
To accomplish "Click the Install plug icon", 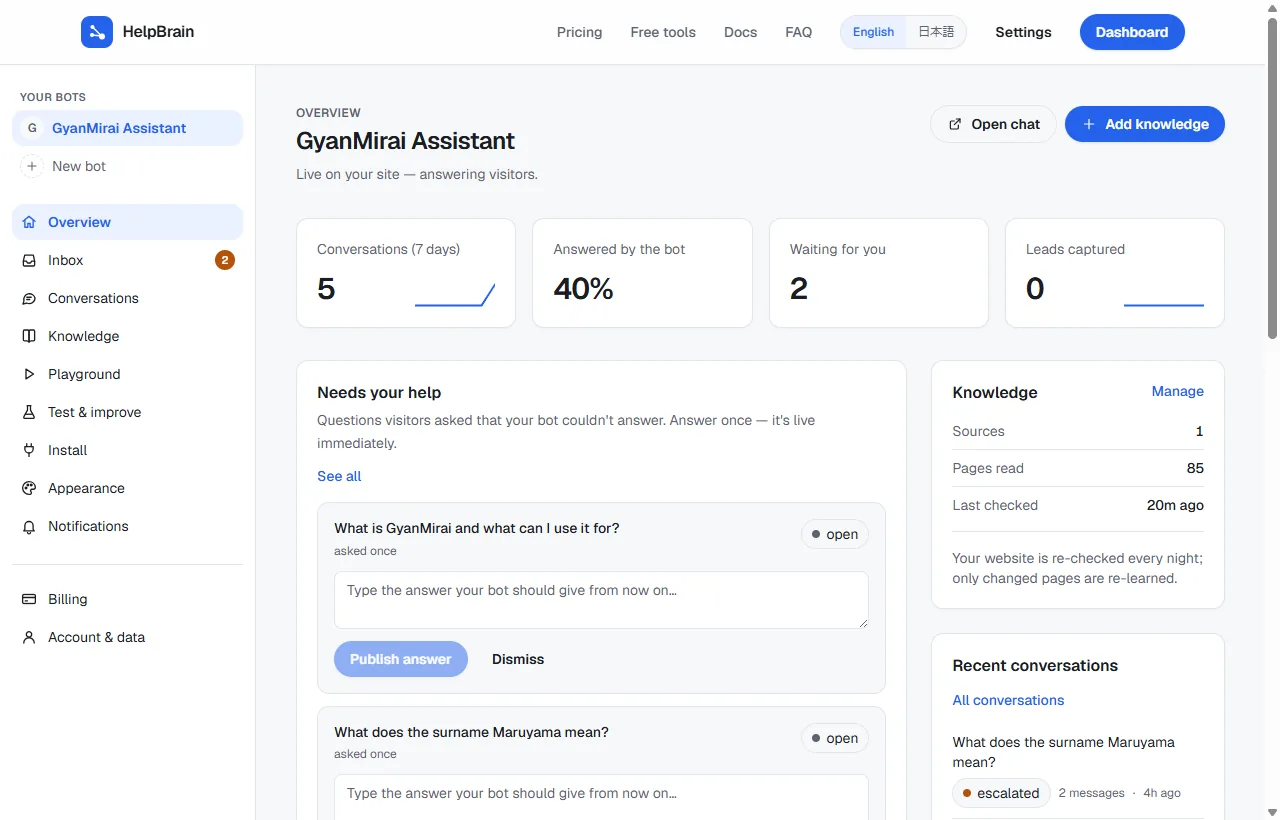I will click(29, 450).
